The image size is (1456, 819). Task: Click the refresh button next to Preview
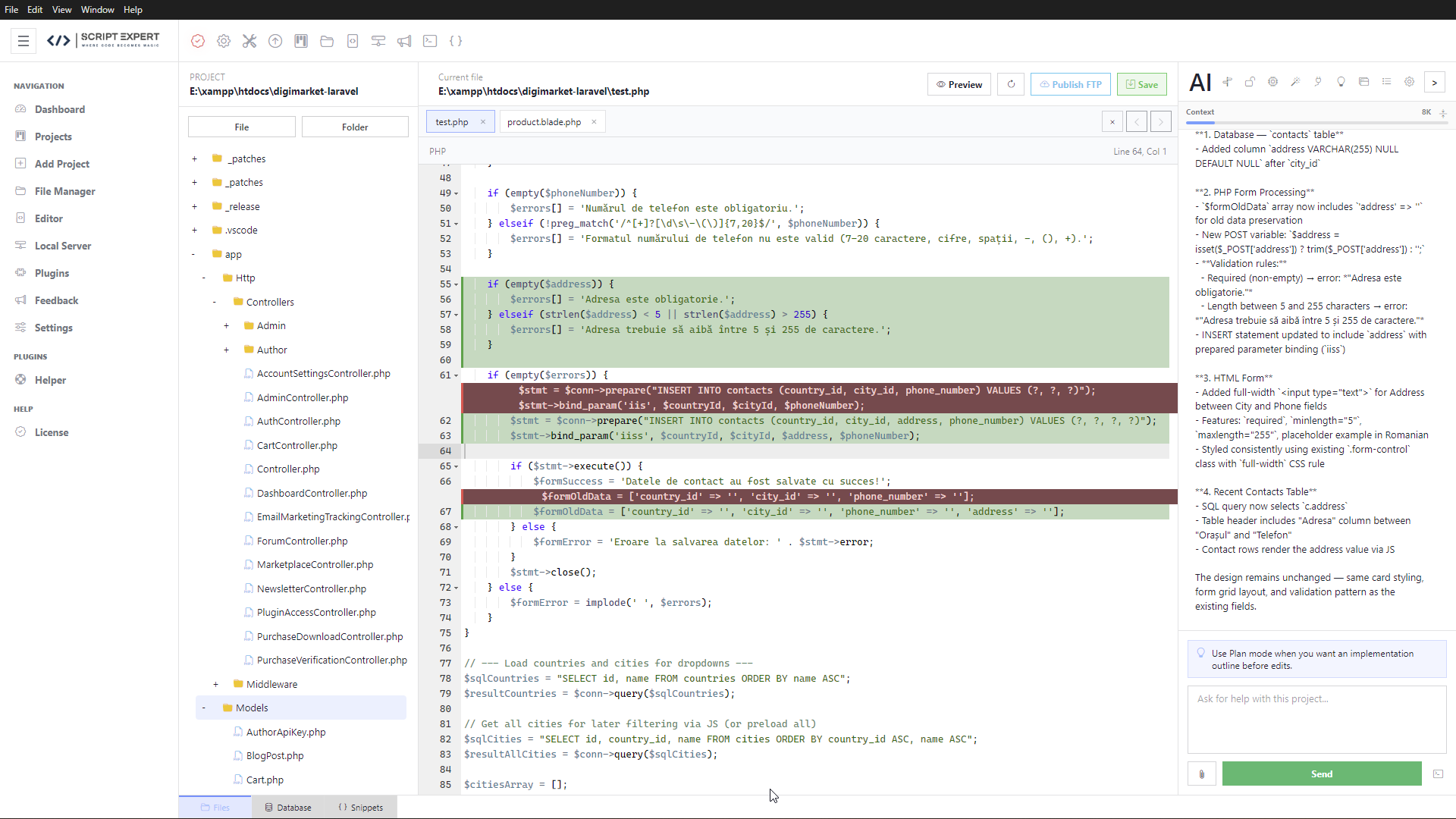click(x=1011, y=84)
